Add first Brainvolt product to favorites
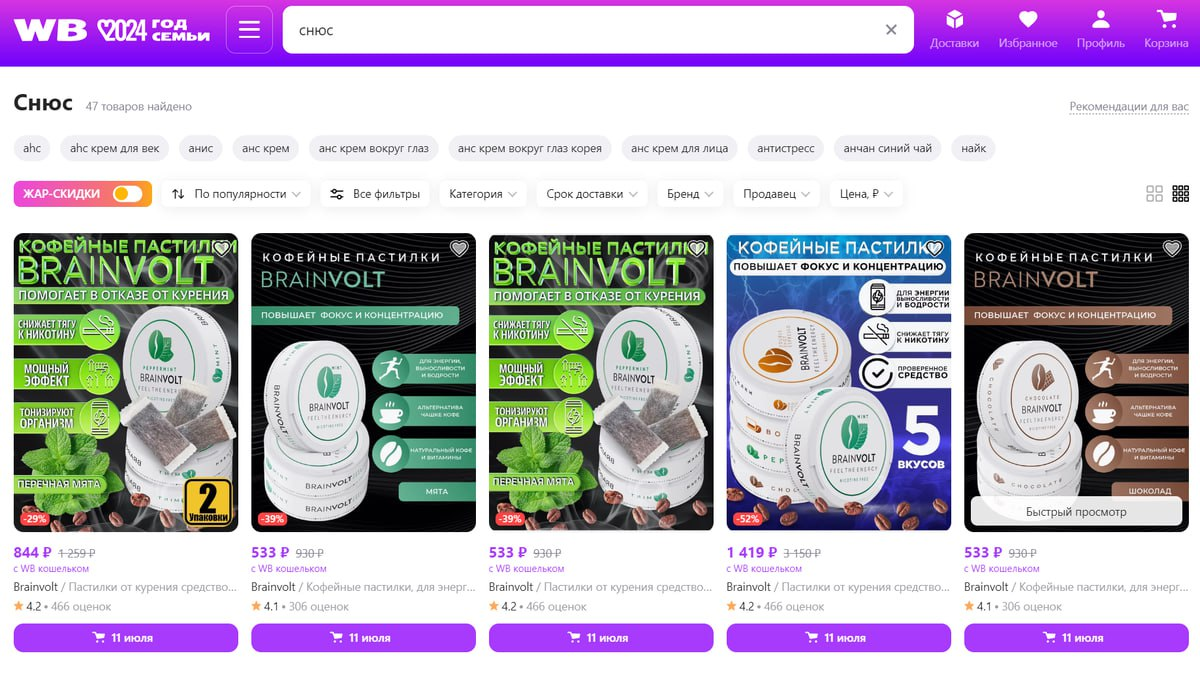The height and width of the screenshot is (679, 1200). (222, 249)
